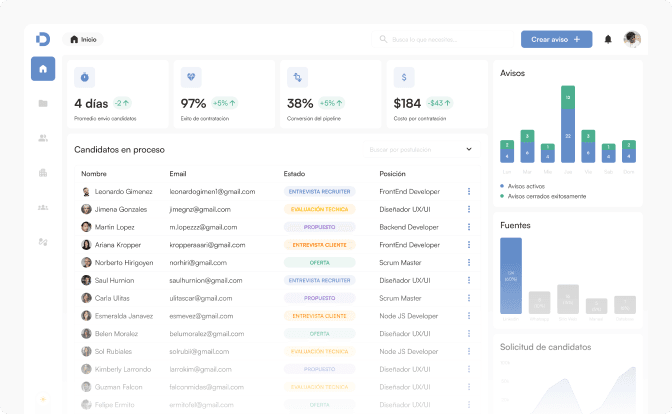Click the notifications bell icon
The width and height of the screenshot is (672, 414).
coord(608,40)
